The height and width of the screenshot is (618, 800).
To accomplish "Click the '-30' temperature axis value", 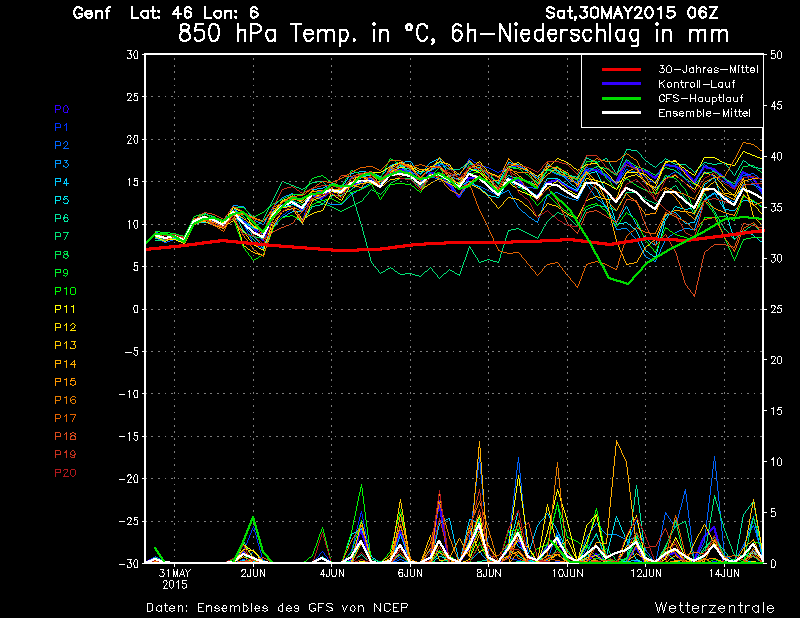I will [x=129, y=563].
